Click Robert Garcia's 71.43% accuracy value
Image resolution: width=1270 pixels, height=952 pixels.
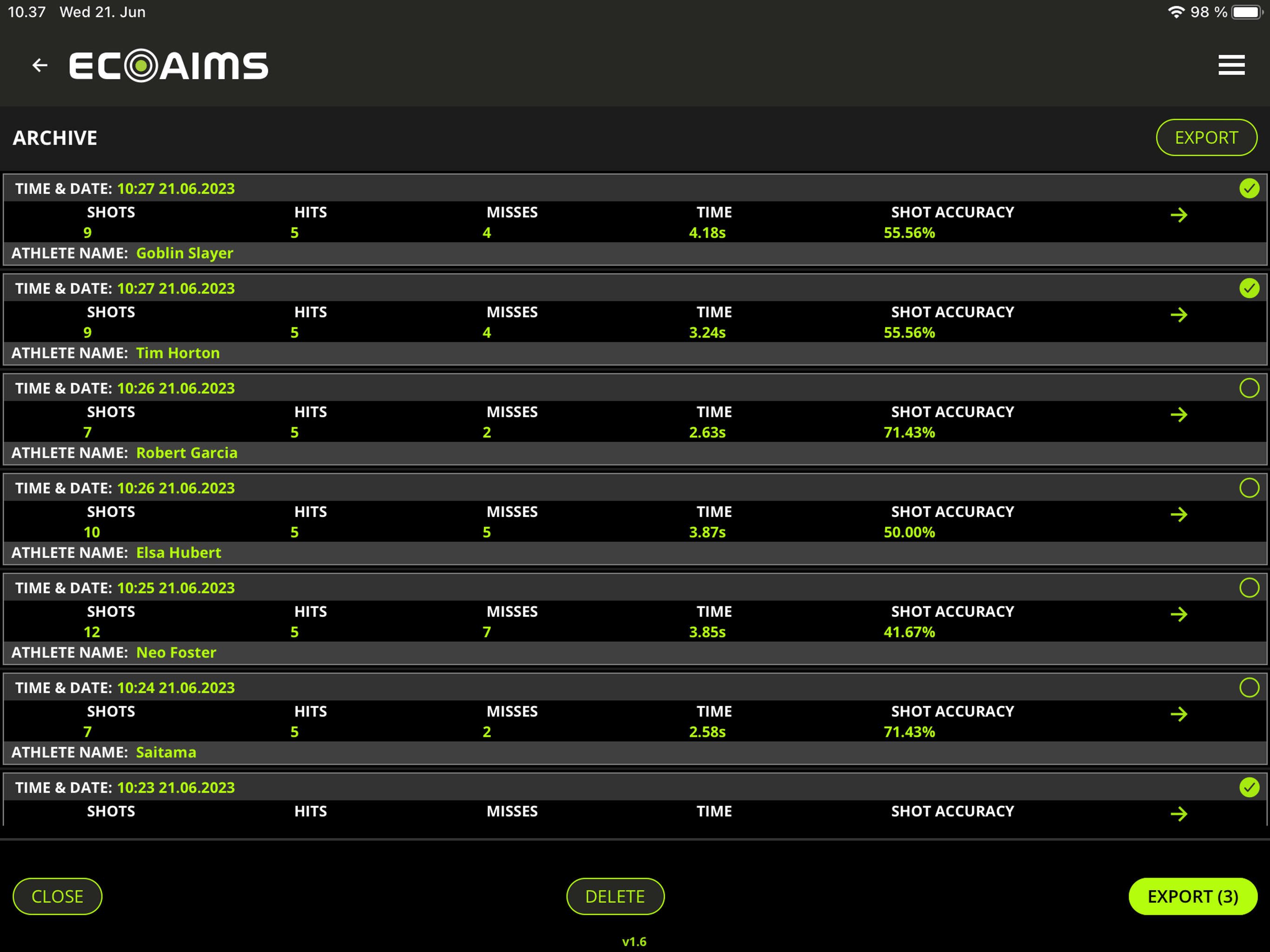point(909,433)
